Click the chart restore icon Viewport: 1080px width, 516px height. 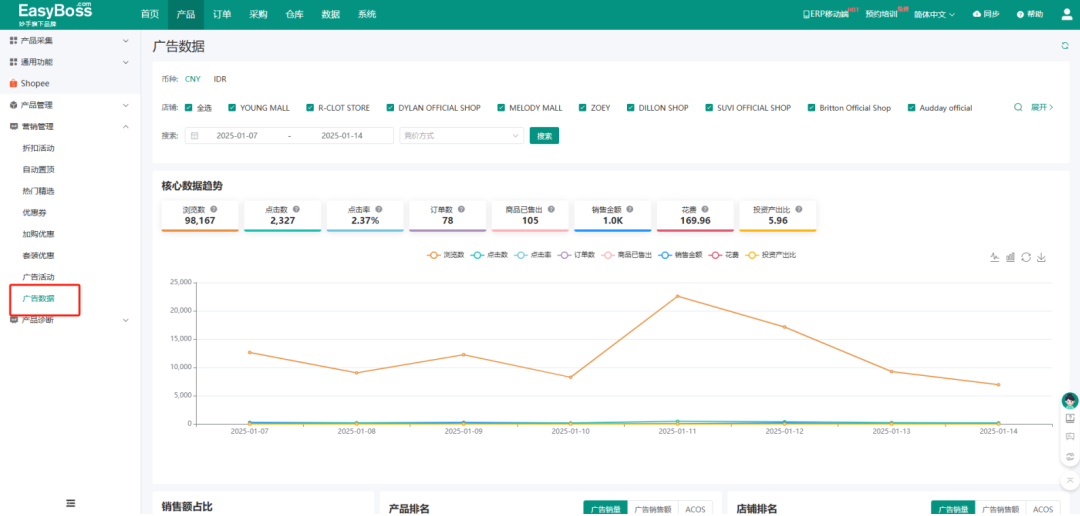pyautogui.click(x=1026, y=257)
